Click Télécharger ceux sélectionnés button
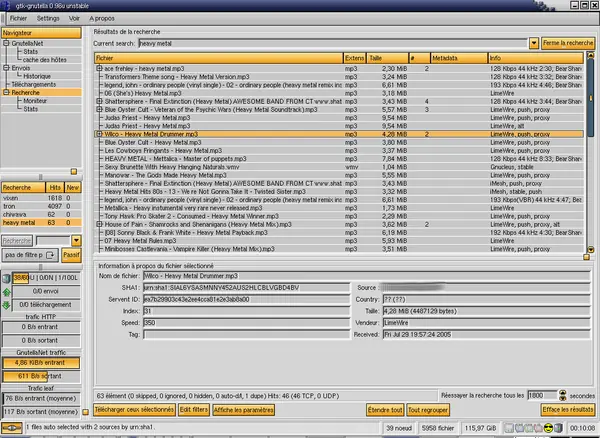The height and width of the screenshot is (438, 600). coord(135,411)
